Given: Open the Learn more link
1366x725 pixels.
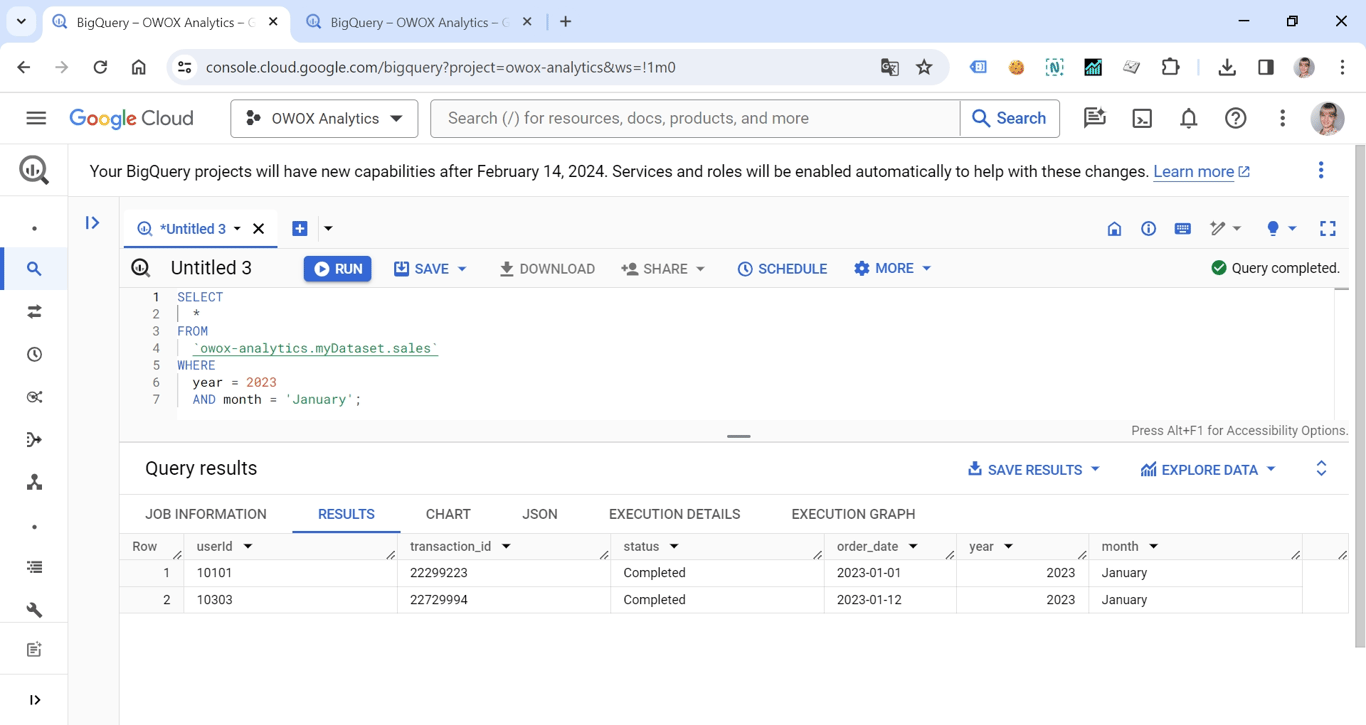Looking at the screenshot, I should pyautogui.click(x=1201, y=172).
